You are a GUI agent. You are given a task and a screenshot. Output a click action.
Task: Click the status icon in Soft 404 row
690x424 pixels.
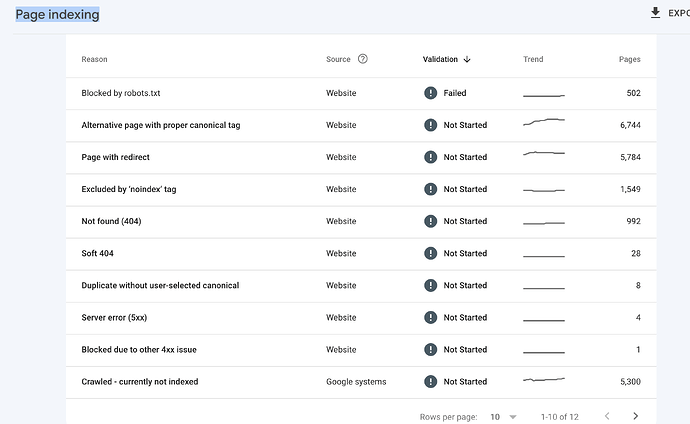(x=430, y=253)
